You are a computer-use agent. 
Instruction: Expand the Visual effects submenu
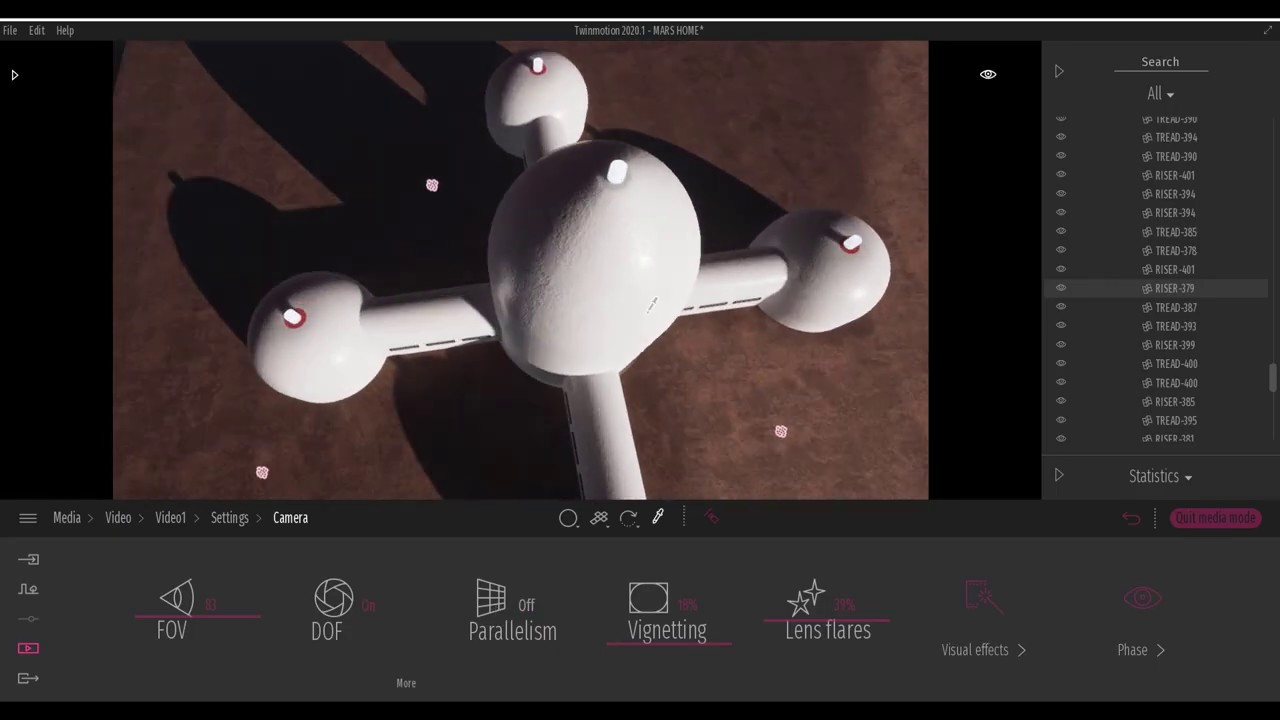pos(983,650)
